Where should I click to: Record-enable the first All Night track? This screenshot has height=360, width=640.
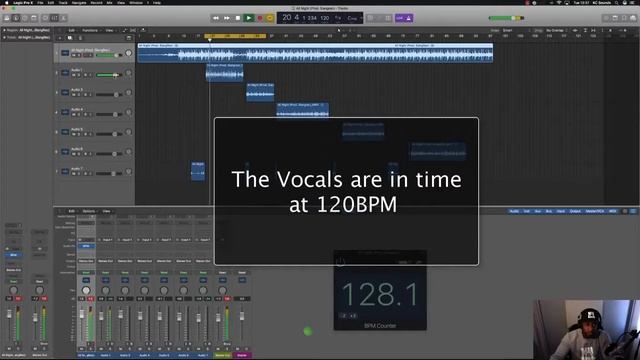(x=85, y=55)
